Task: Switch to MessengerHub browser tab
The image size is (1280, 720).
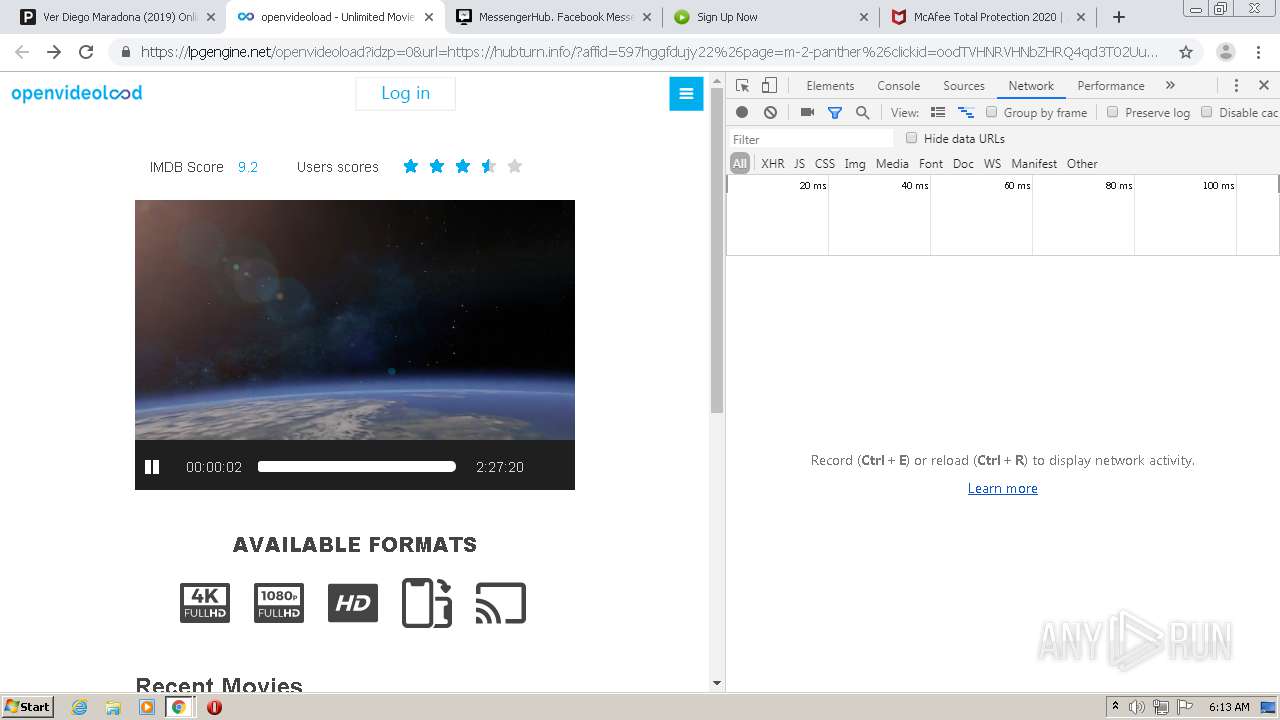Action: 555,17
